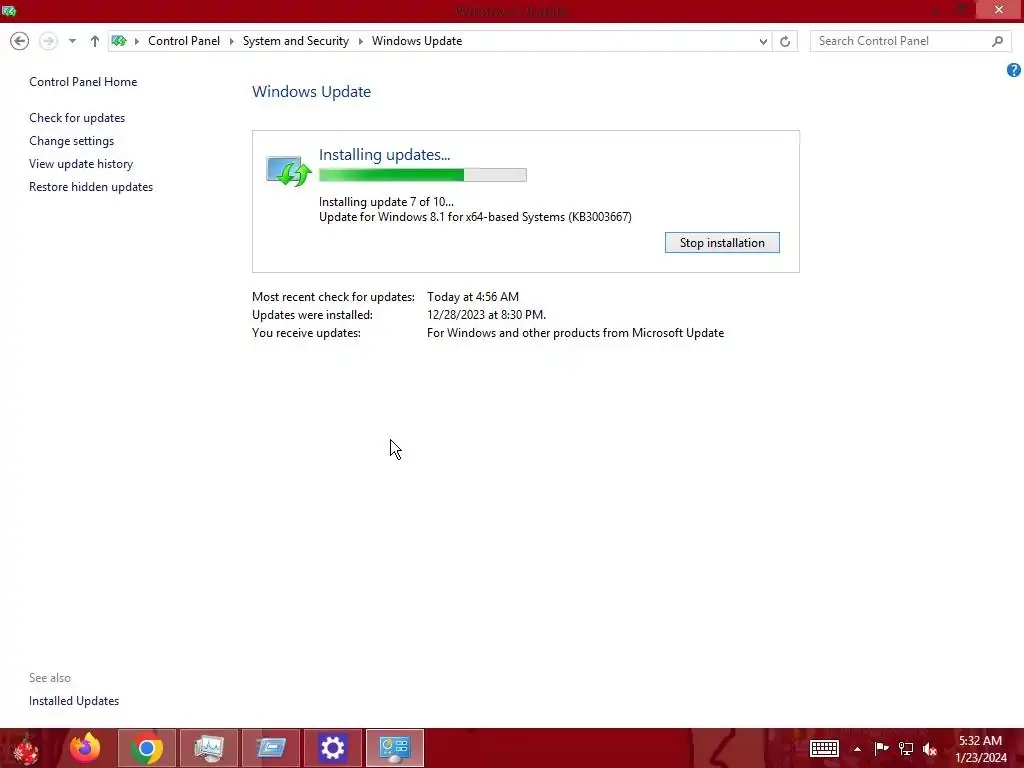Open the Action Center flag icon
Image resolution: width=1024 pixels, height=768 pixels.
coord(881,748)
